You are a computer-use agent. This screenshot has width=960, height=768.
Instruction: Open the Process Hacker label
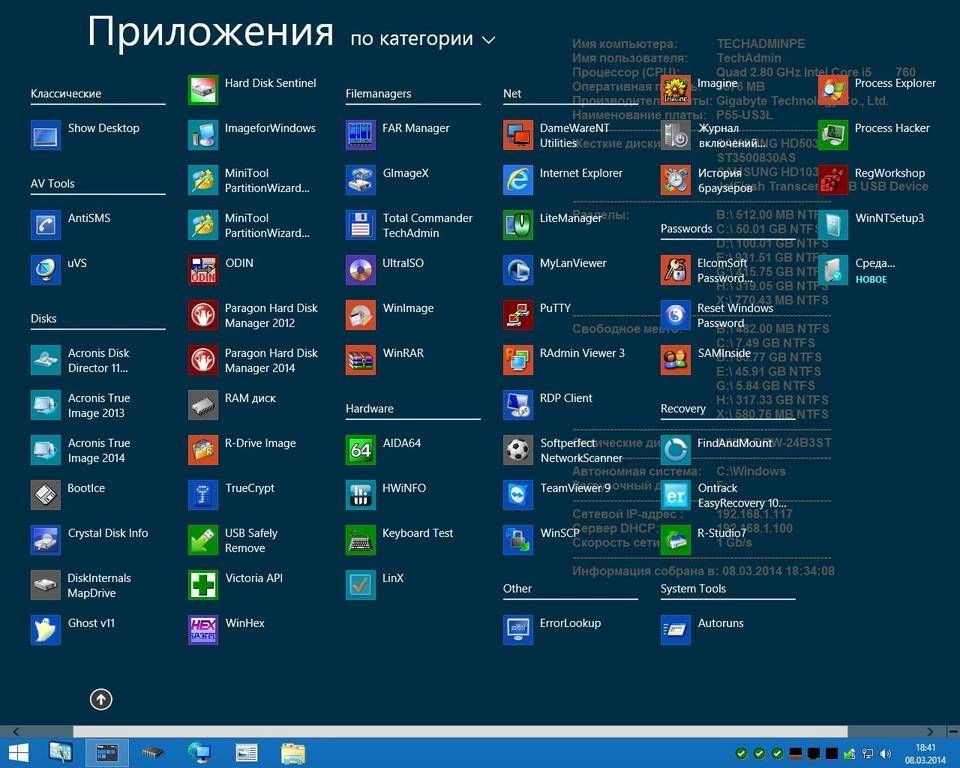click(x=892, y=128)
